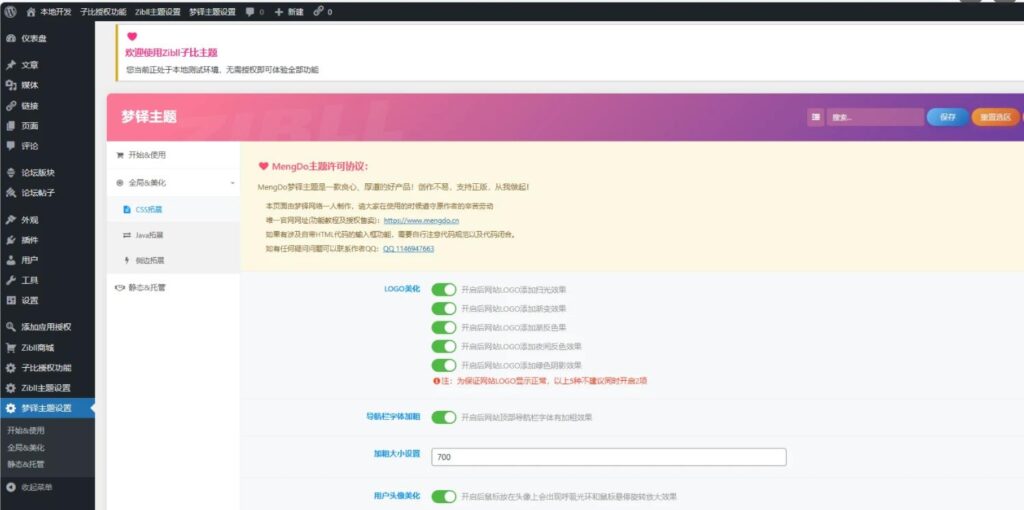Click the 梦铎主题 panel title
Viewport: 1024px width, 510px height.
point(148,117)
